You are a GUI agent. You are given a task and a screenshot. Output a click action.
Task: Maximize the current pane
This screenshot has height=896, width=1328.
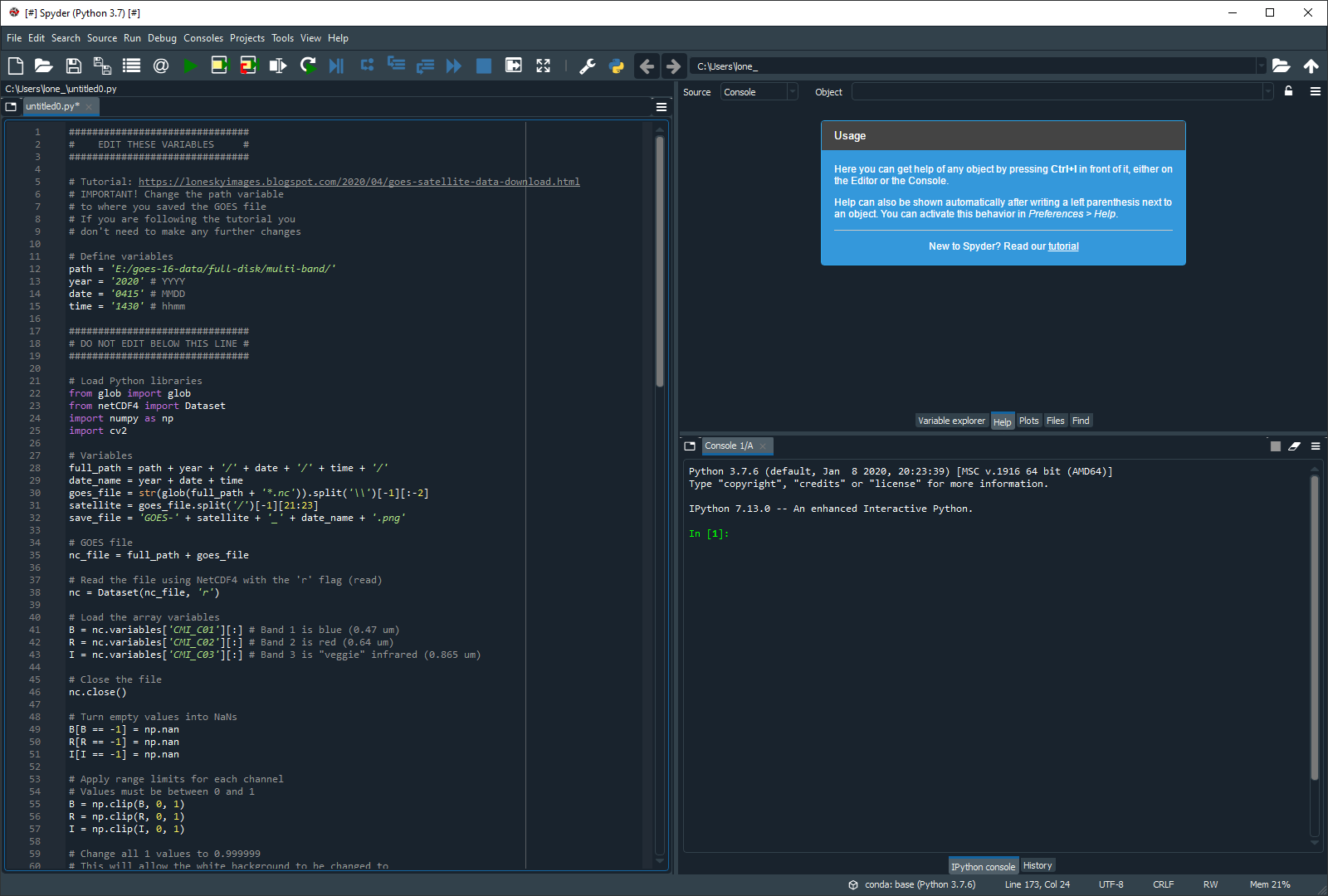tap(544, 66)
